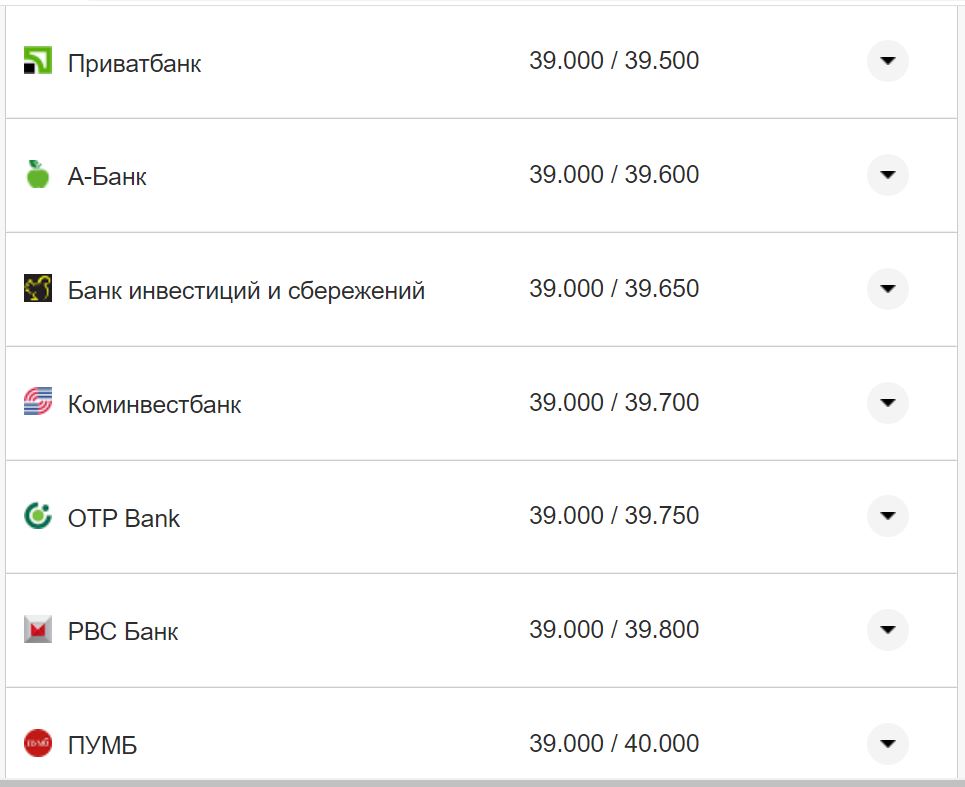Click the Коминвестбанк bank name
965x787 pixels.
154,405
